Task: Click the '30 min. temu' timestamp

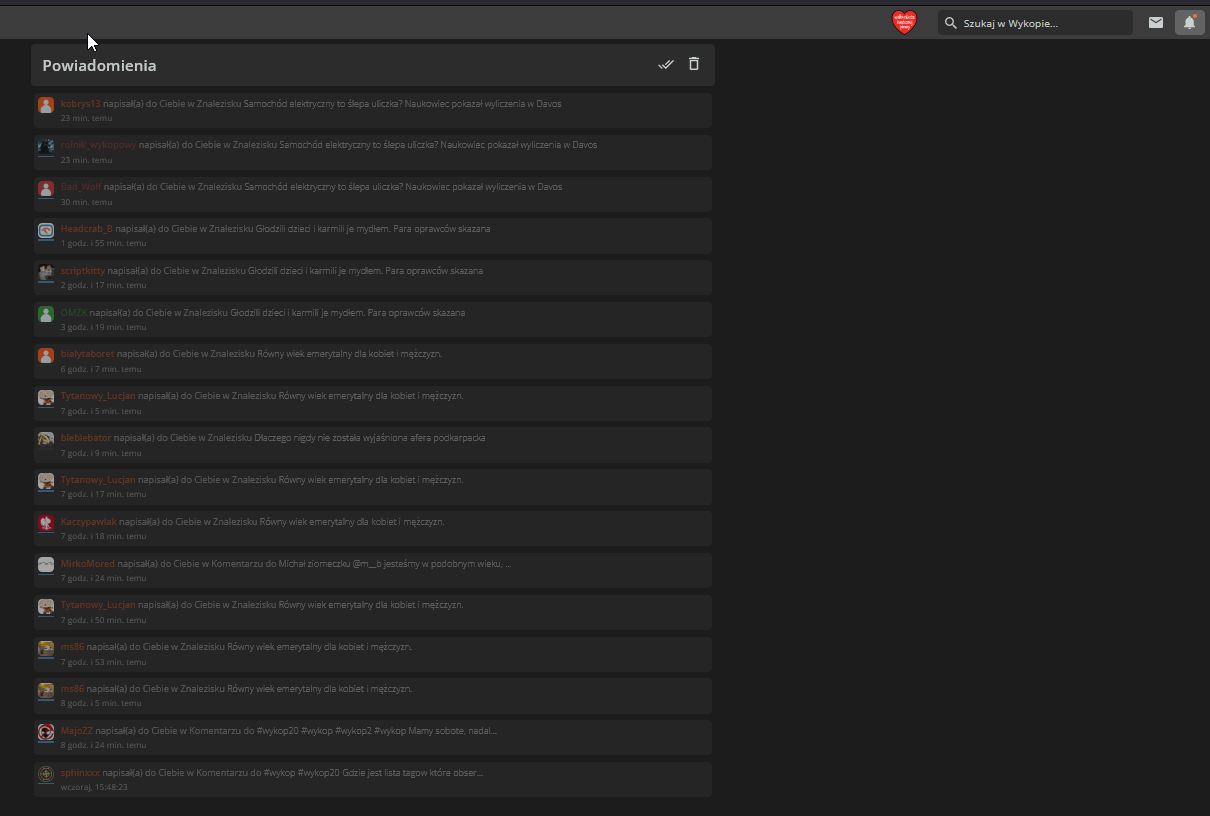Action: pos(86,202)
